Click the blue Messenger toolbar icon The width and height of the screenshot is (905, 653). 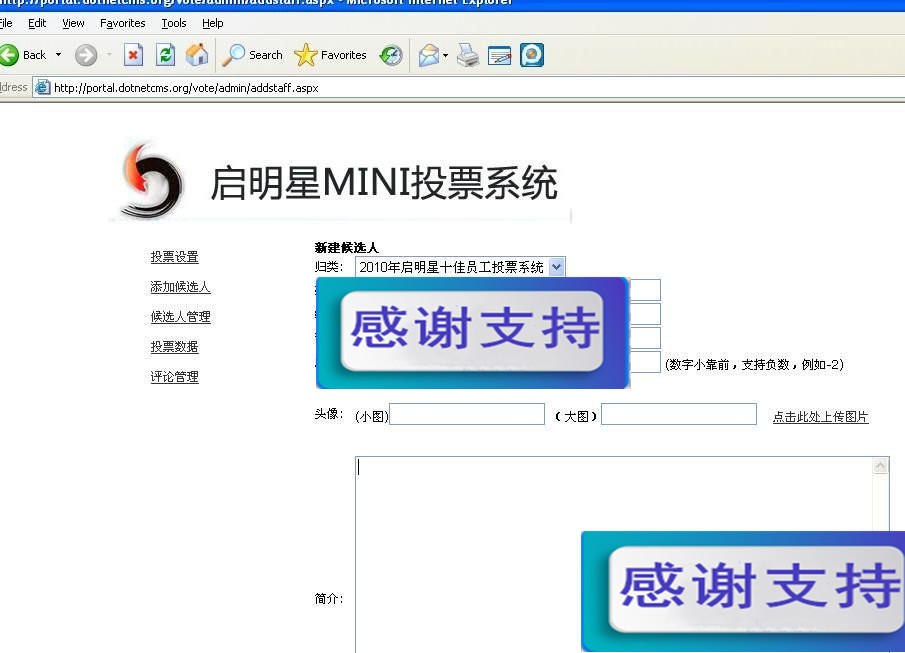[532, 55]
